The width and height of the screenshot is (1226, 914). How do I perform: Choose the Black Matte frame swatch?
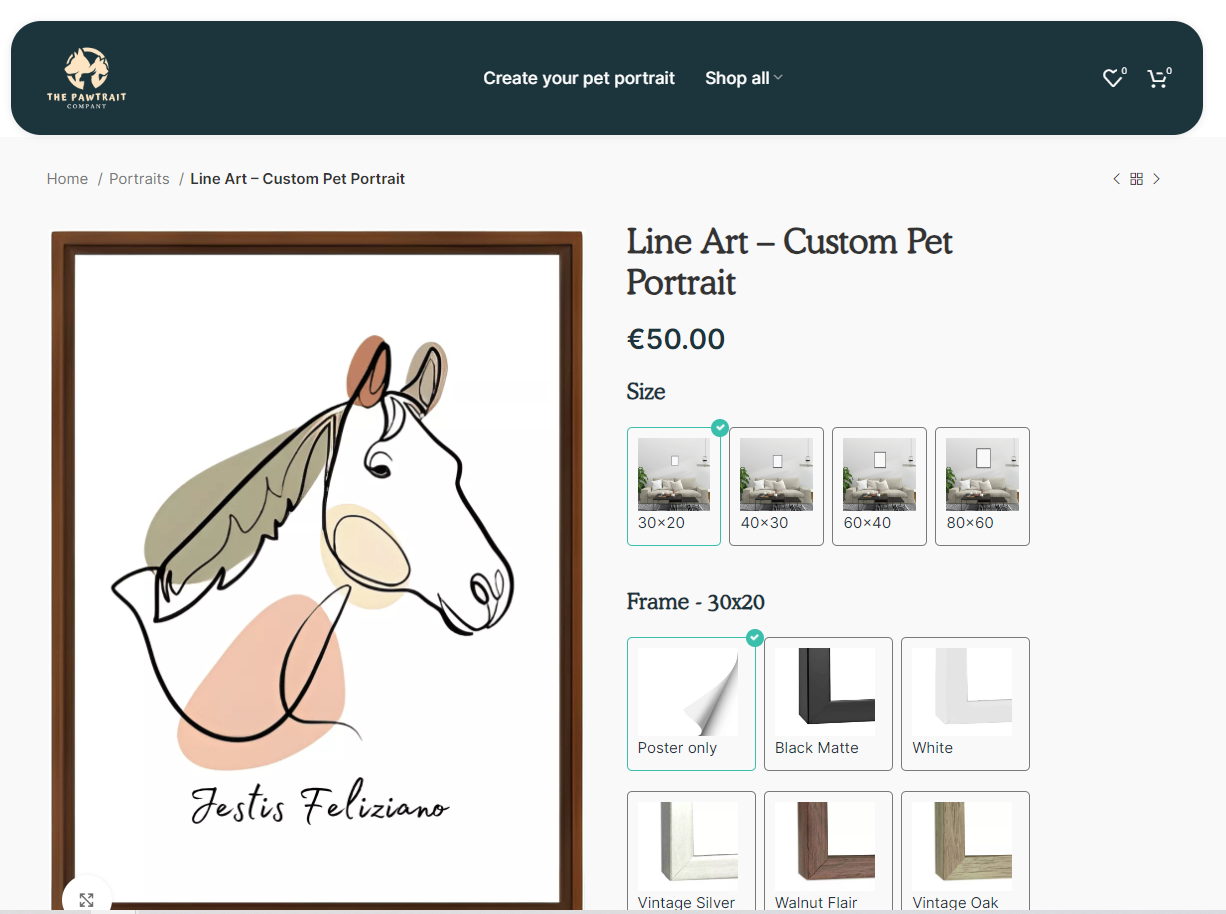pyautogui.click(x=828, y=703)
